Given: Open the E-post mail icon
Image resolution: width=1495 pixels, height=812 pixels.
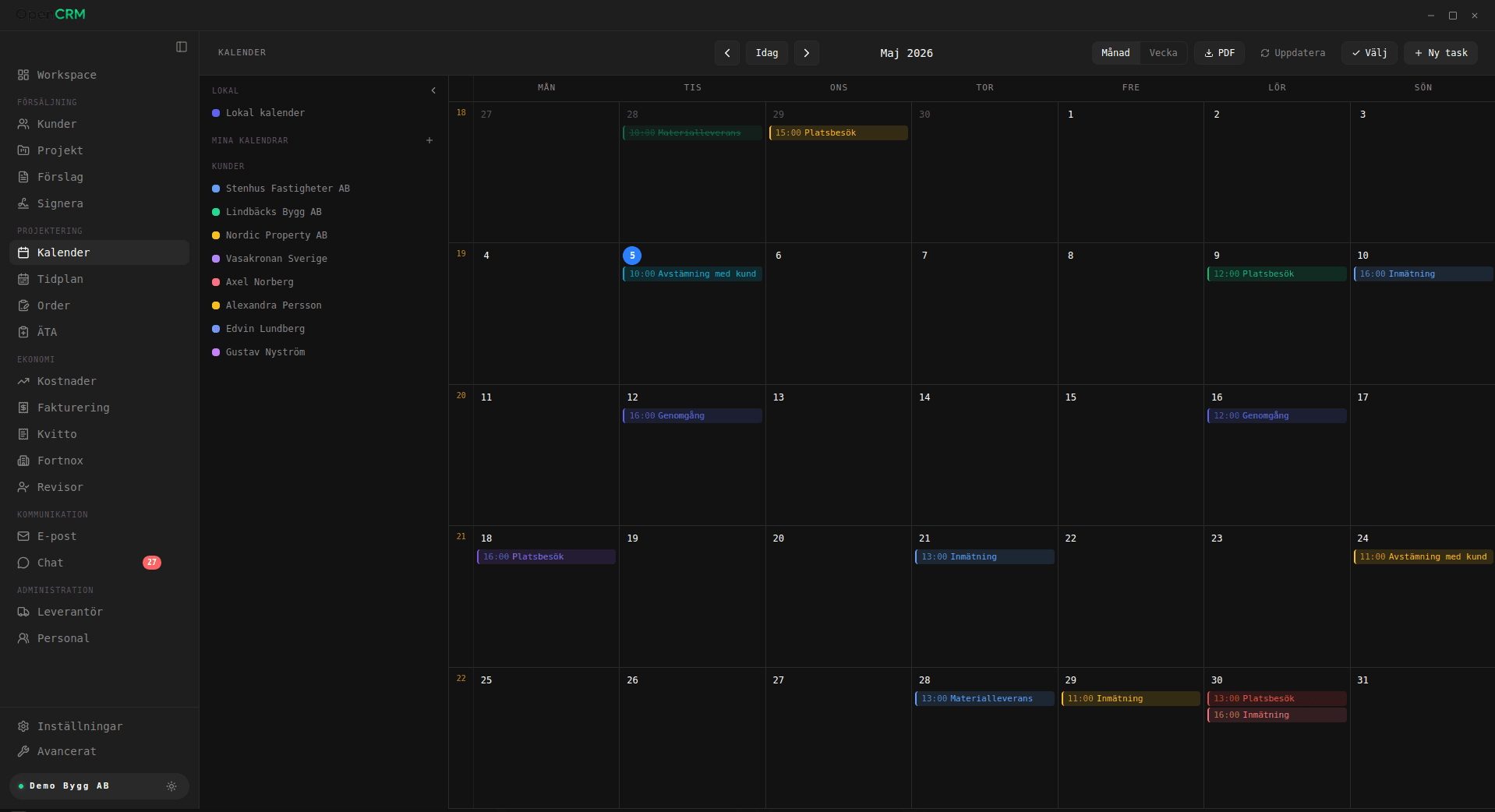Looking at the screenshot, I should (23, 536).
